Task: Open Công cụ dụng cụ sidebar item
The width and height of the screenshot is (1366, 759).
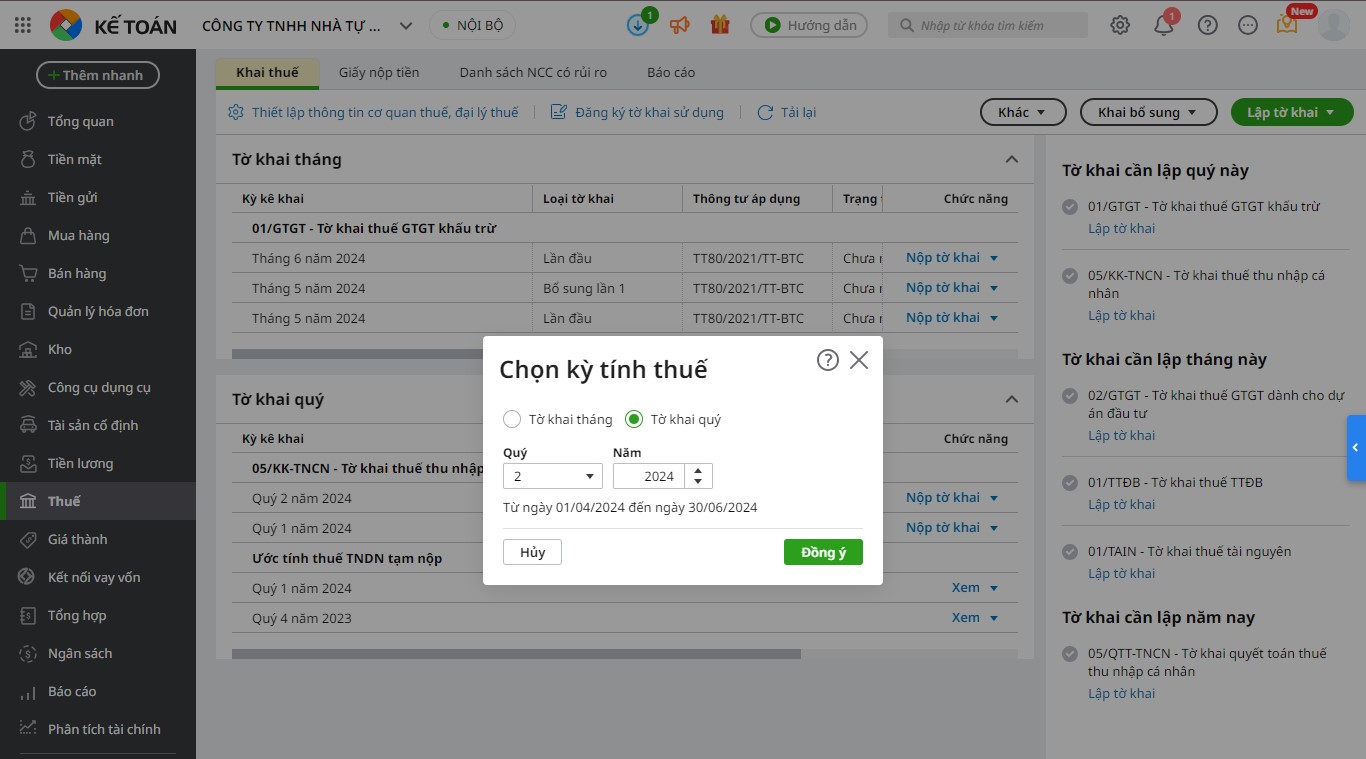Action: tap(98, 387)
